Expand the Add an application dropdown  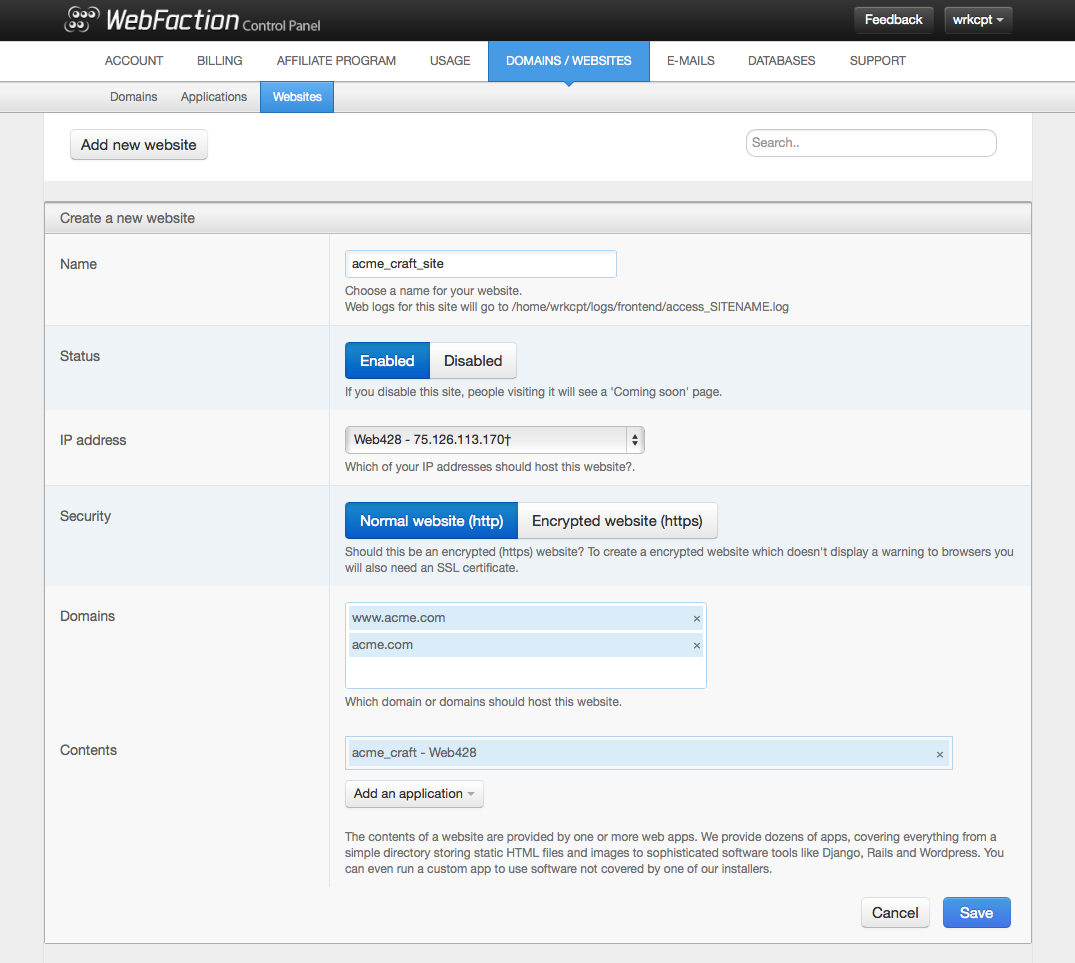pyautogui.click(x=414, y=794)
